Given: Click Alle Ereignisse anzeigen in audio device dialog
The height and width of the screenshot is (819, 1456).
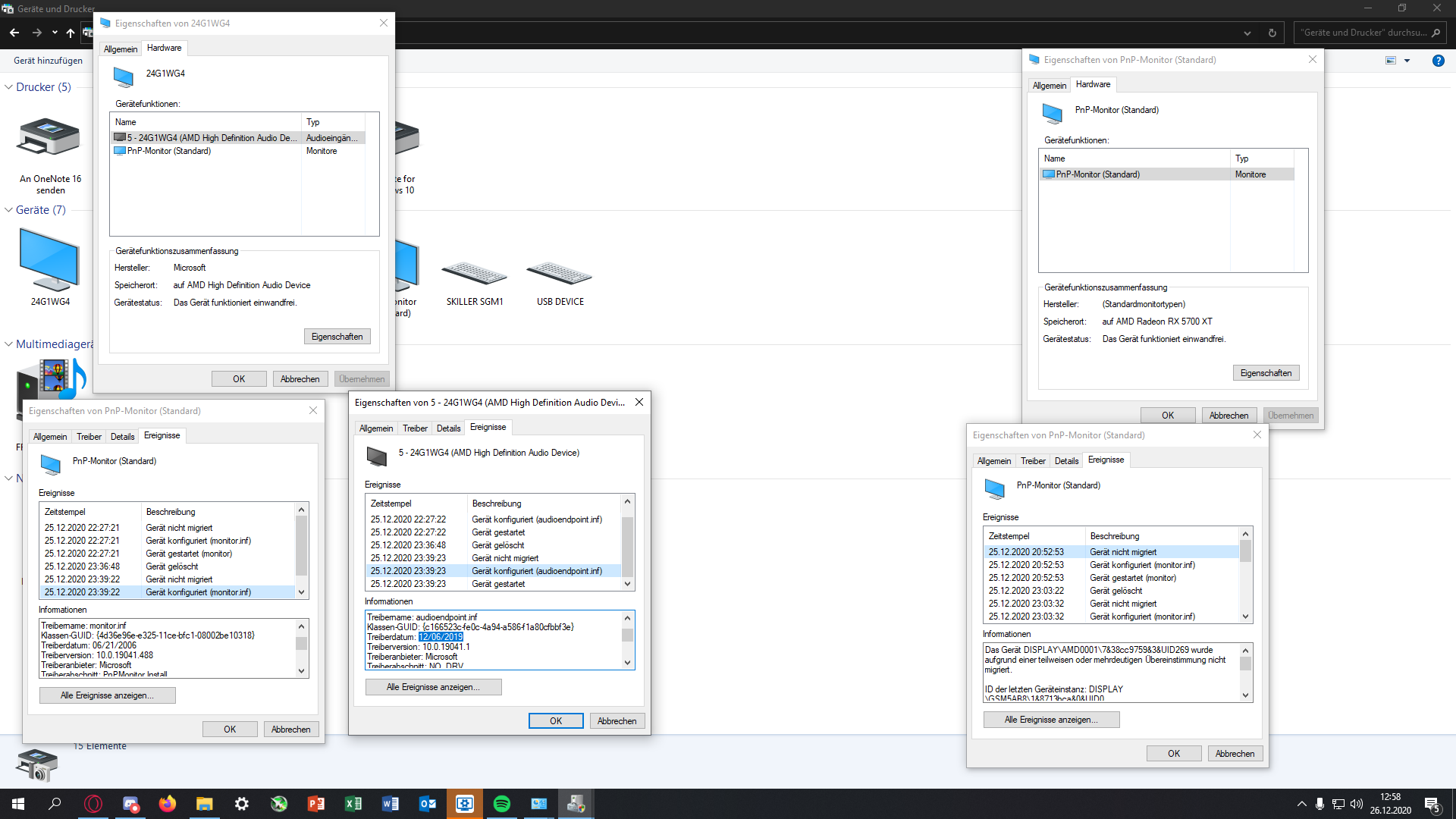Looking at the screenshot, I should point(433,687).
